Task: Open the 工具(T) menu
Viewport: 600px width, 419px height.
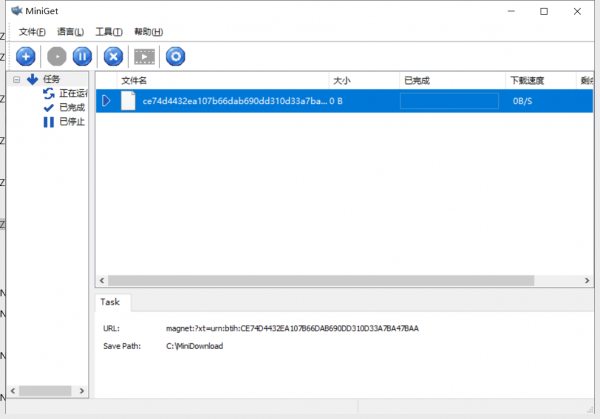Action: click(109, 32)
